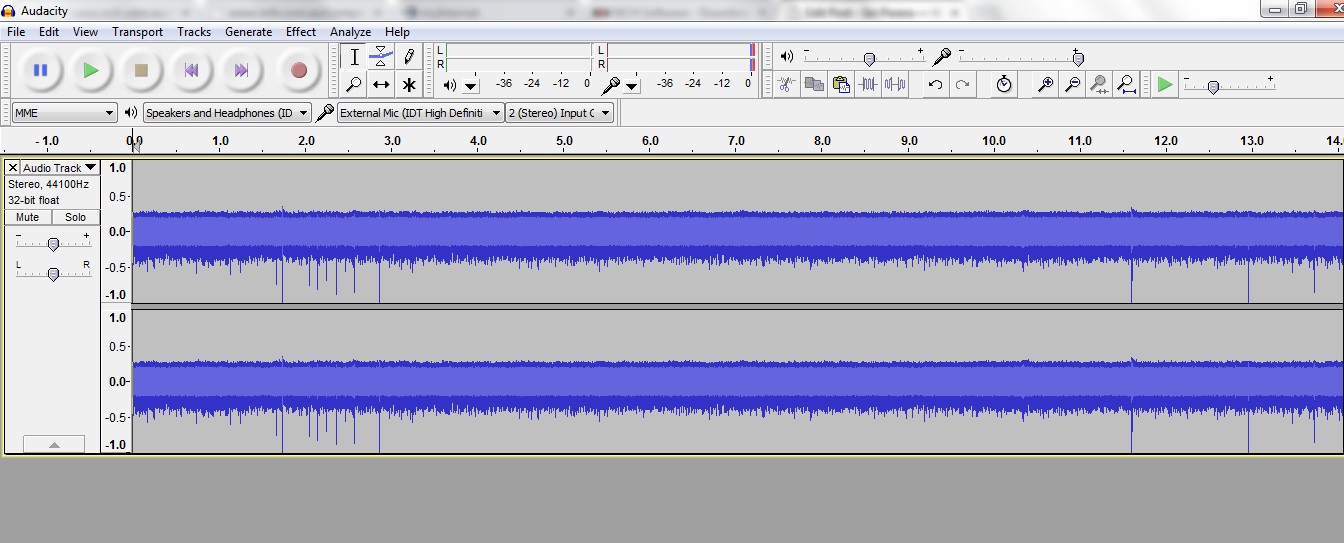Select the Draw pencil tool
Screen dimensions: 1344x543
click(408, 57)
